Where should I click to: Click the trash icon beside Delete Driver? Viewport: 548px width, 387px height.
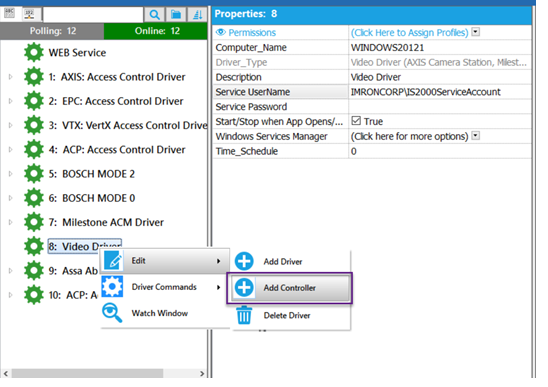[244, 315]
